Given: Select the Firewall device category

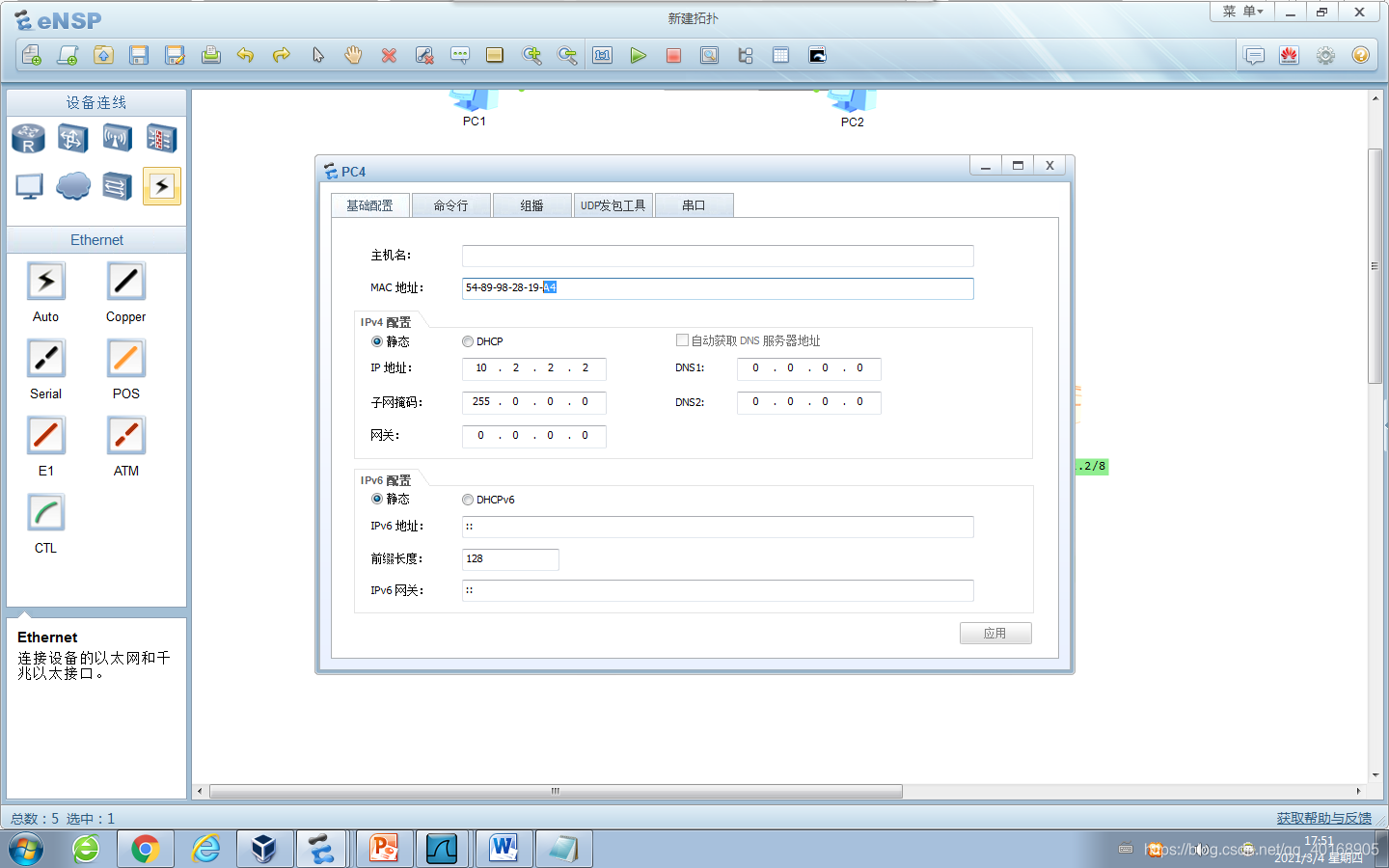Looking at the screenshot, I should tap(161, 138).
